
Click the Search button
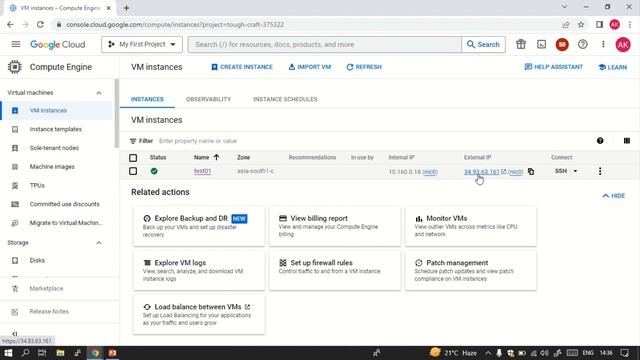pos(483,44)
